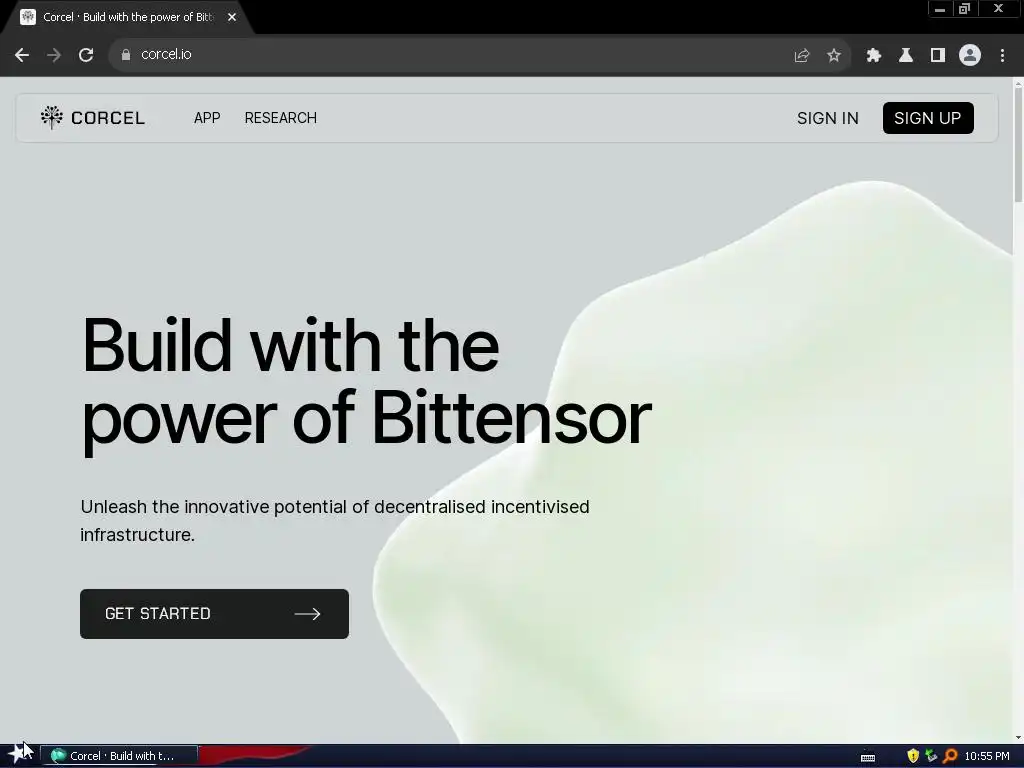Close the Corcel browser tab
The height and width of the screenshot is (768, 1024).
[232, 17]
